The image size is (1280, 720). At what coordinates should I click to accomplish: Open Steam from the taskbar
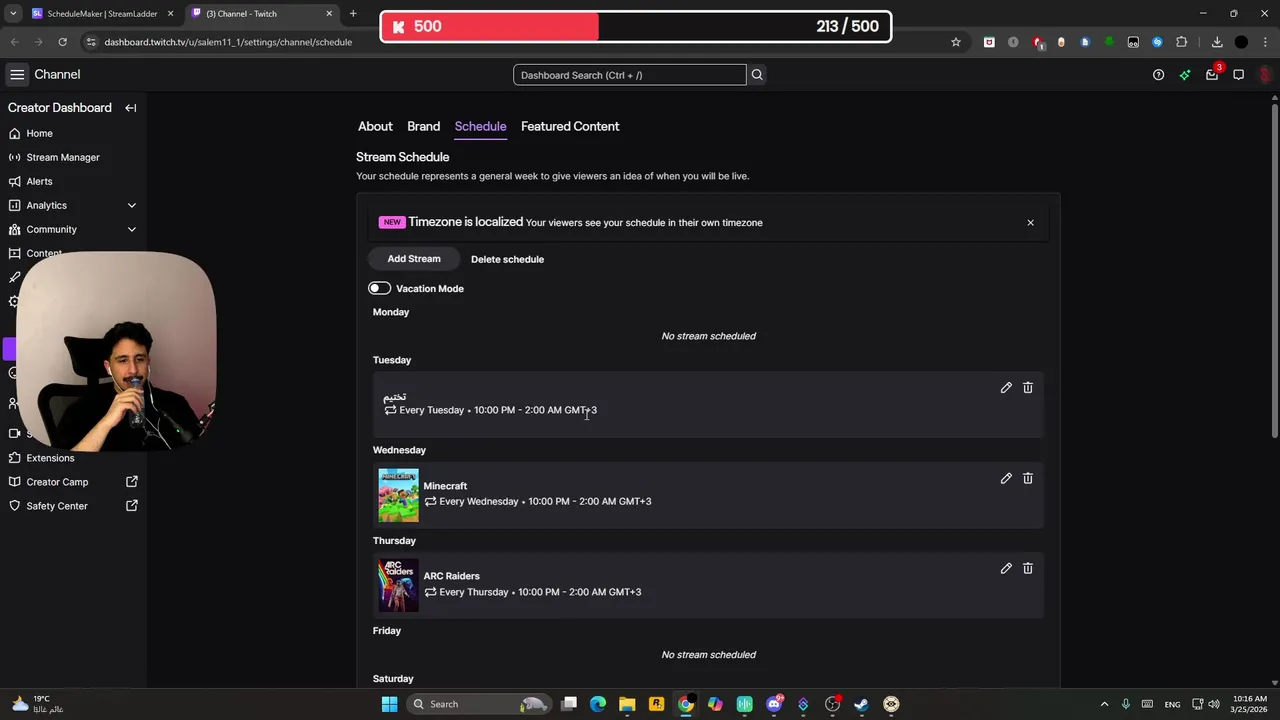[861, 704]
